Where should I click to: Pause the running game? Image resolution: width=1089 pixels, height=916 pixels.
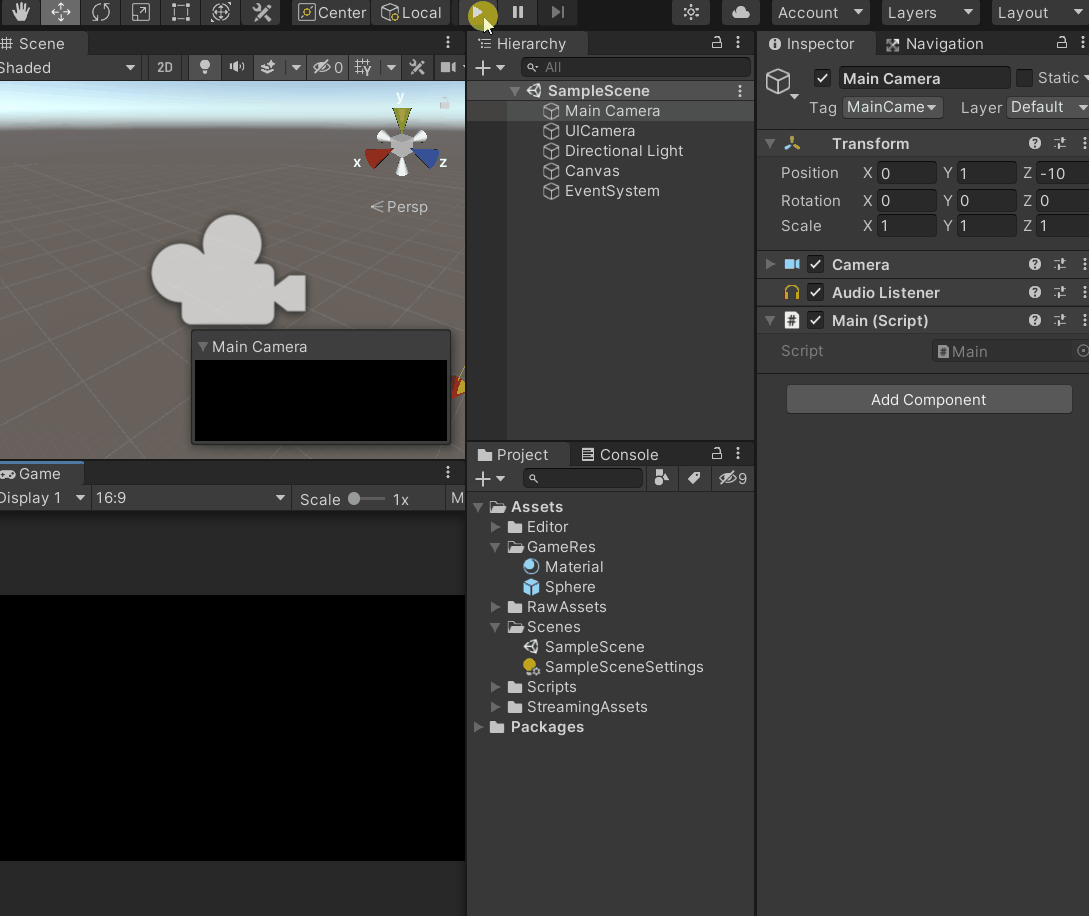(517, 13)
